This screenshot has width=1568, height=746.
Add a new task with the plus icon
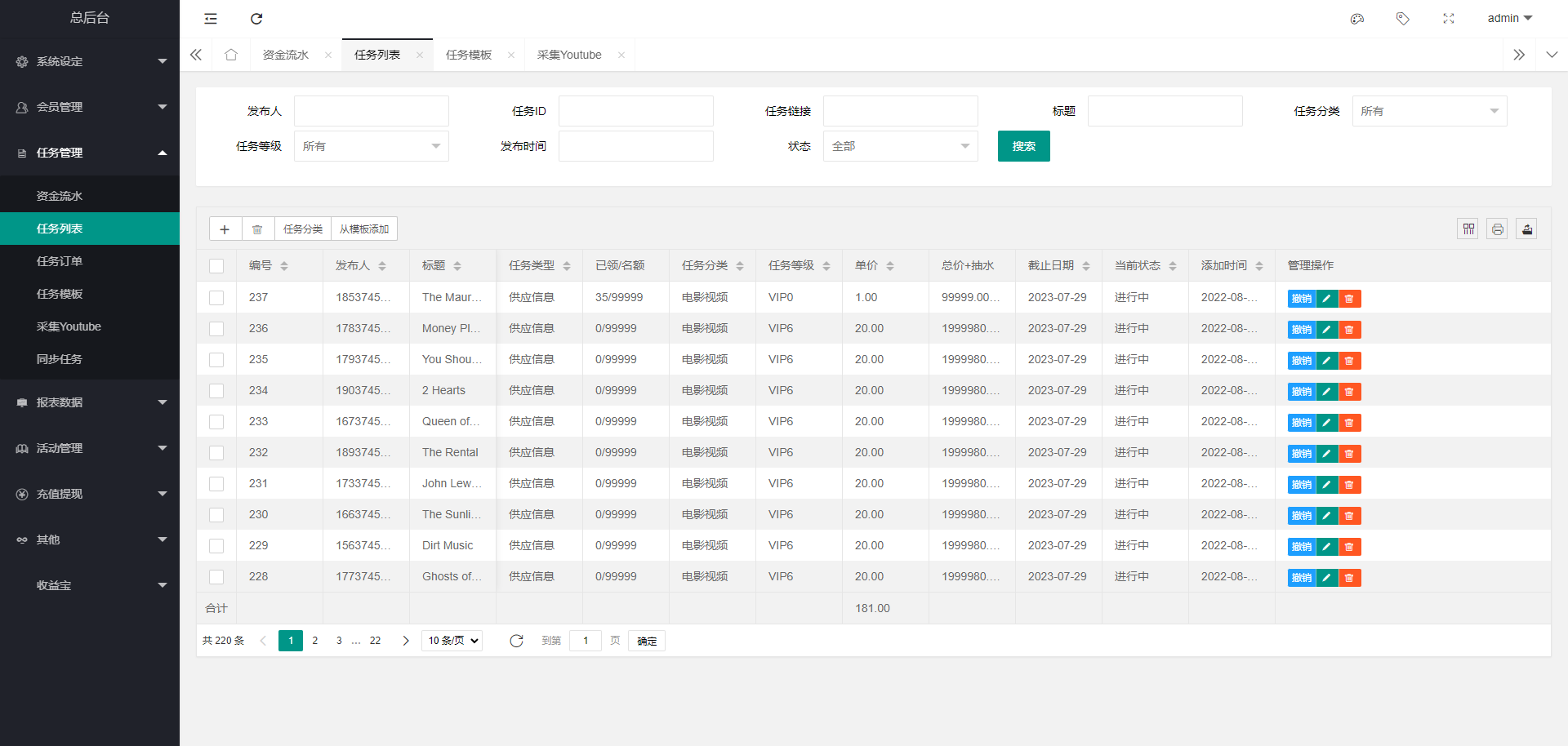225,229
